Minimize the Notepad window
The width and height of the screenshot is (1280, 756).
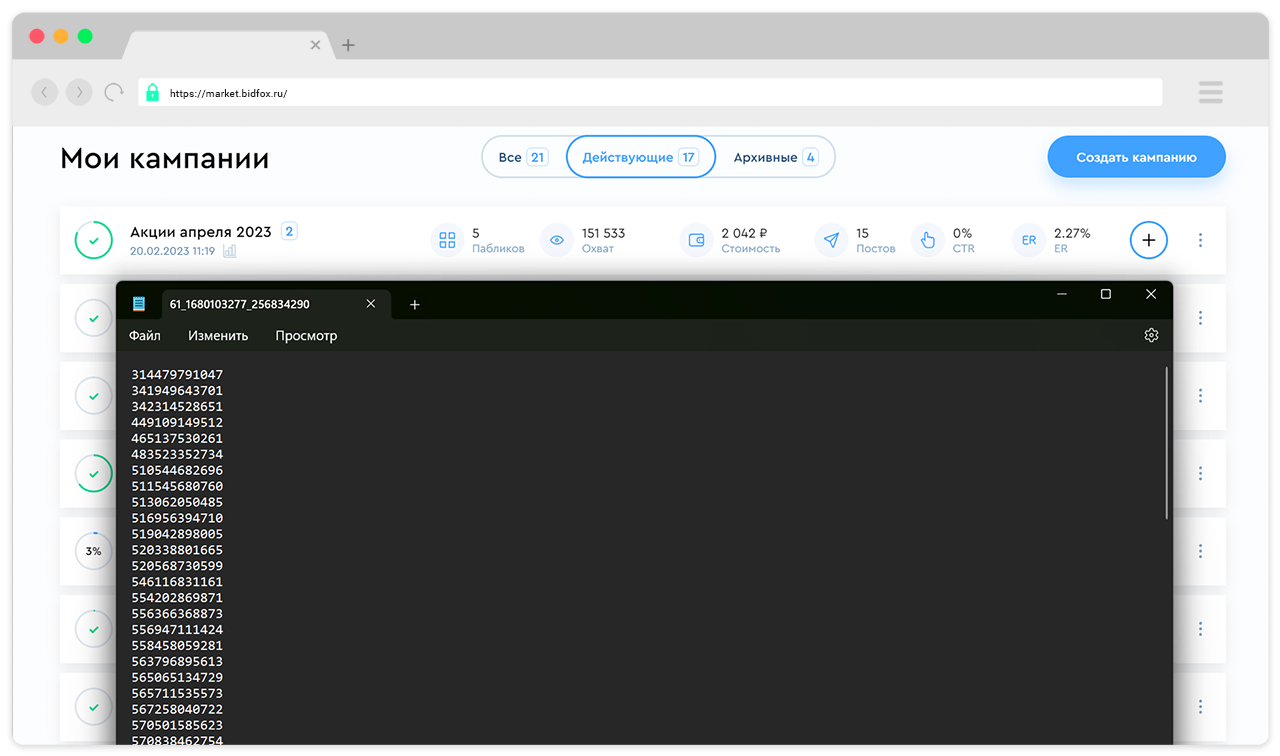[1061, 294]
